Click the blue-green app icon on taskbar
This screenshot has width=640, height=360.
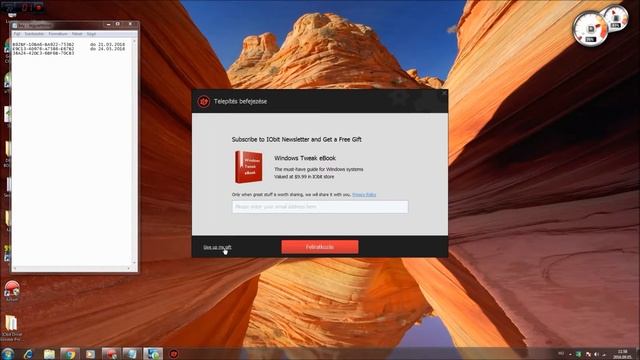pos(153,354)
